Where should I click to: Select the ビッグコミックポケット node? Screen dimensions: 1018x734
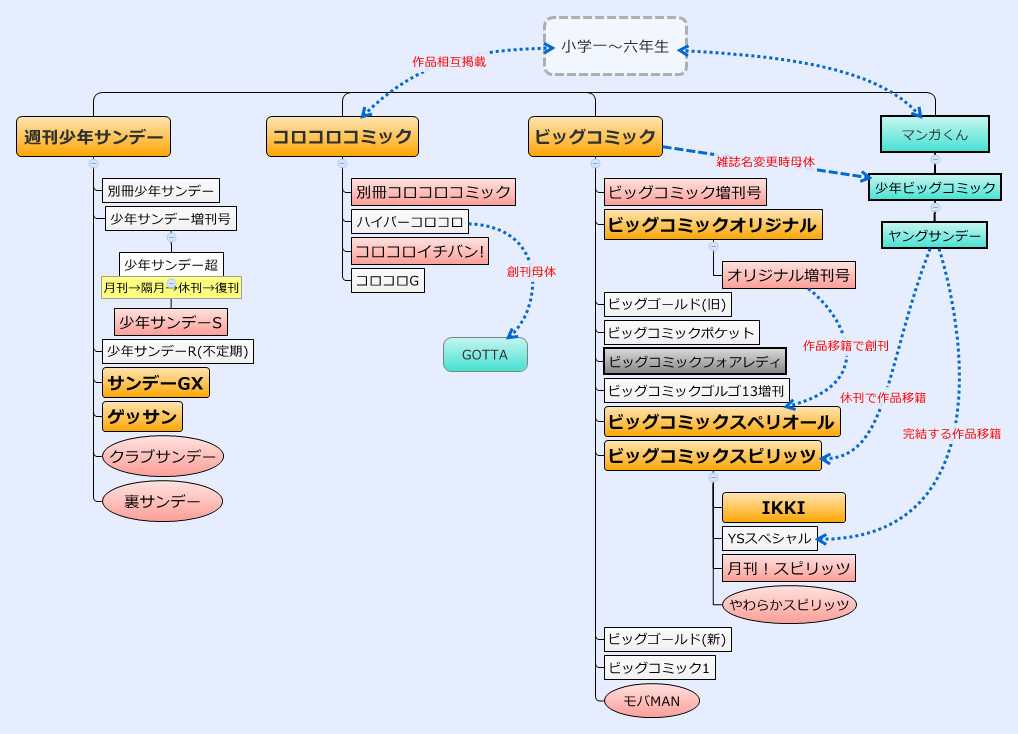(682, 333)
